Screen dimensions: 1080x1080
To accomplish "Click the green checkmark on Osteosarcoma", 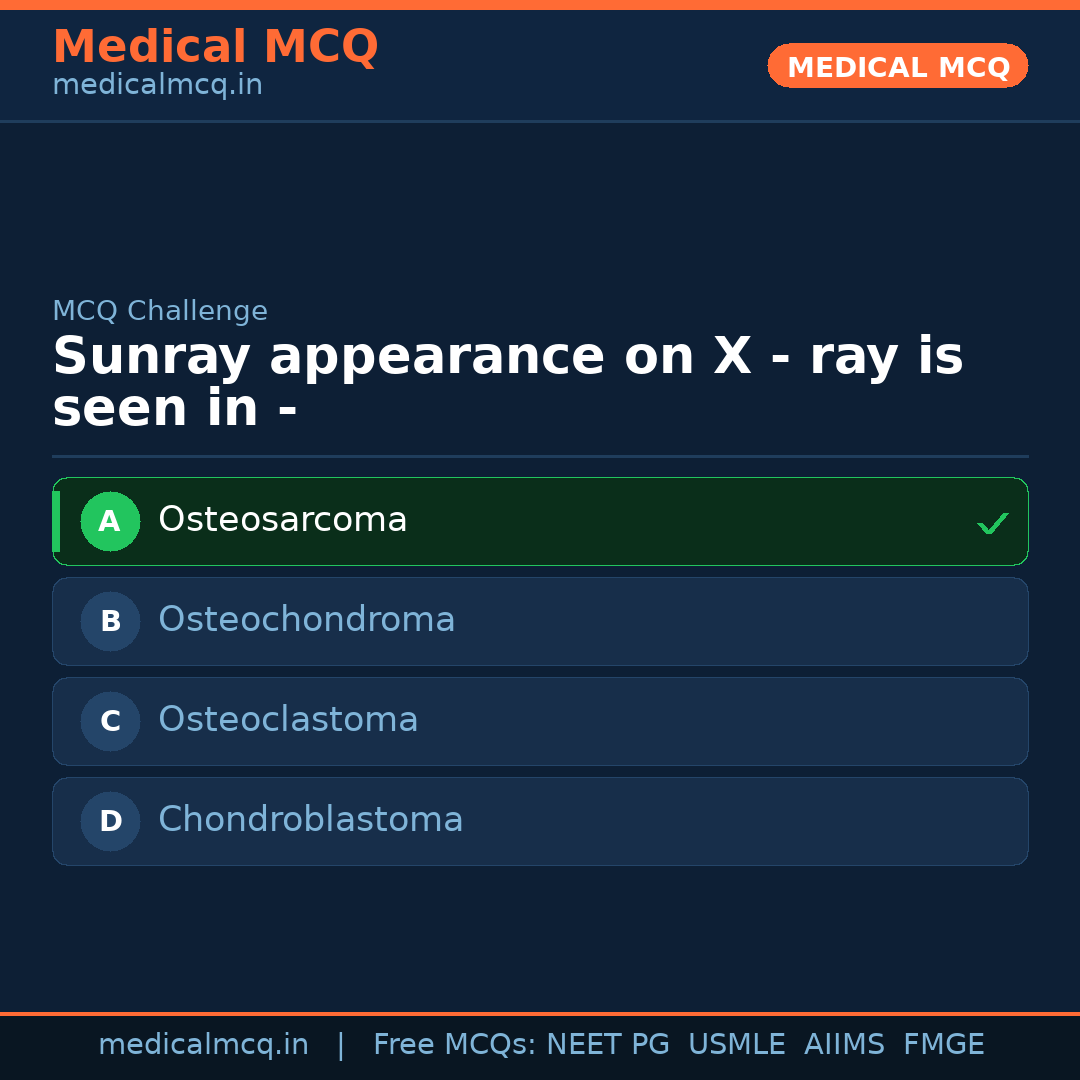I will coord(992,521).
